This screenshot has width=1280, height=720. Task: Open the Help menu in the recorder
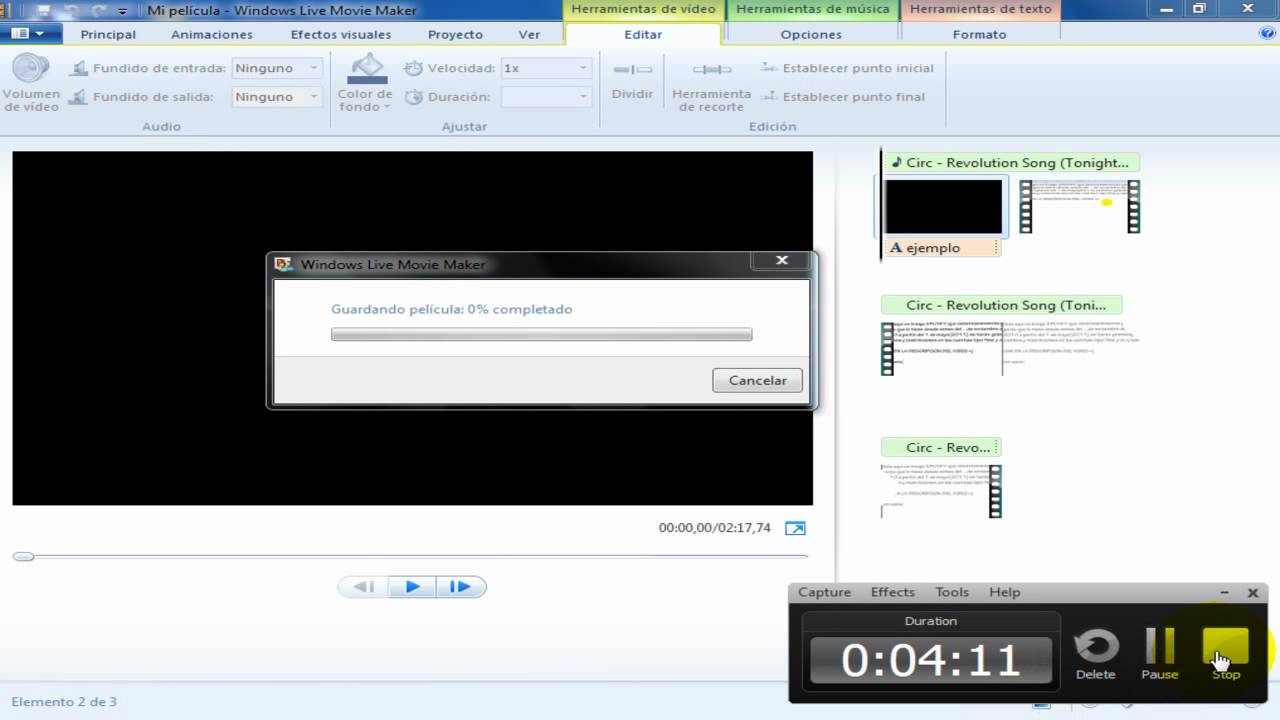1005,592
